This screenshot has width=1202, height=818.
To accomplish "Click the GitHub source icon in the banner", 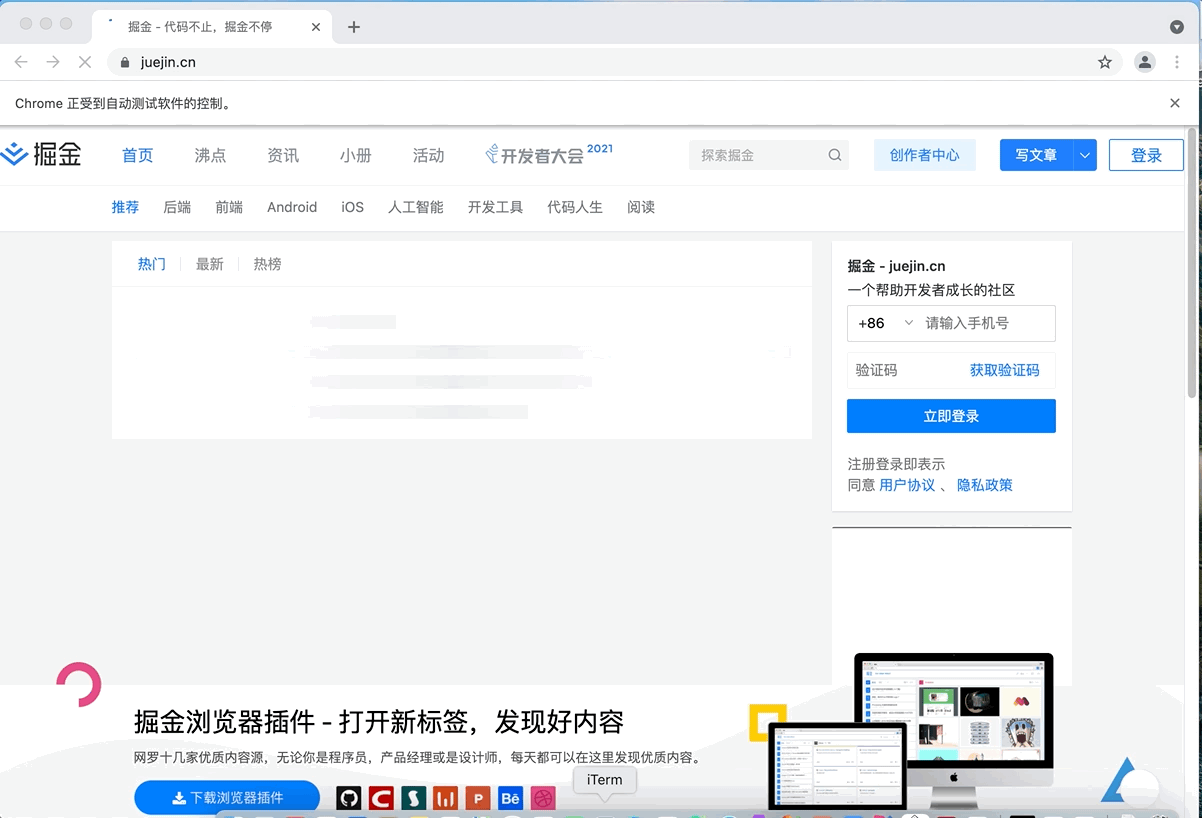I will [x=348, y=798].
